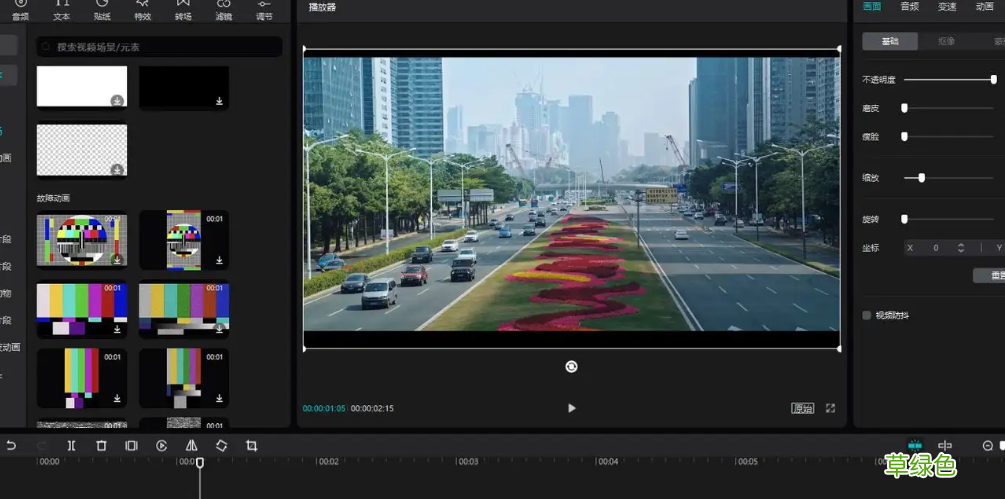The height and width of the screenshot is (499, 1005).
Task: Enable the 视频防抖 checkbox
Action: pyautogui.click(x=867, y=315)
